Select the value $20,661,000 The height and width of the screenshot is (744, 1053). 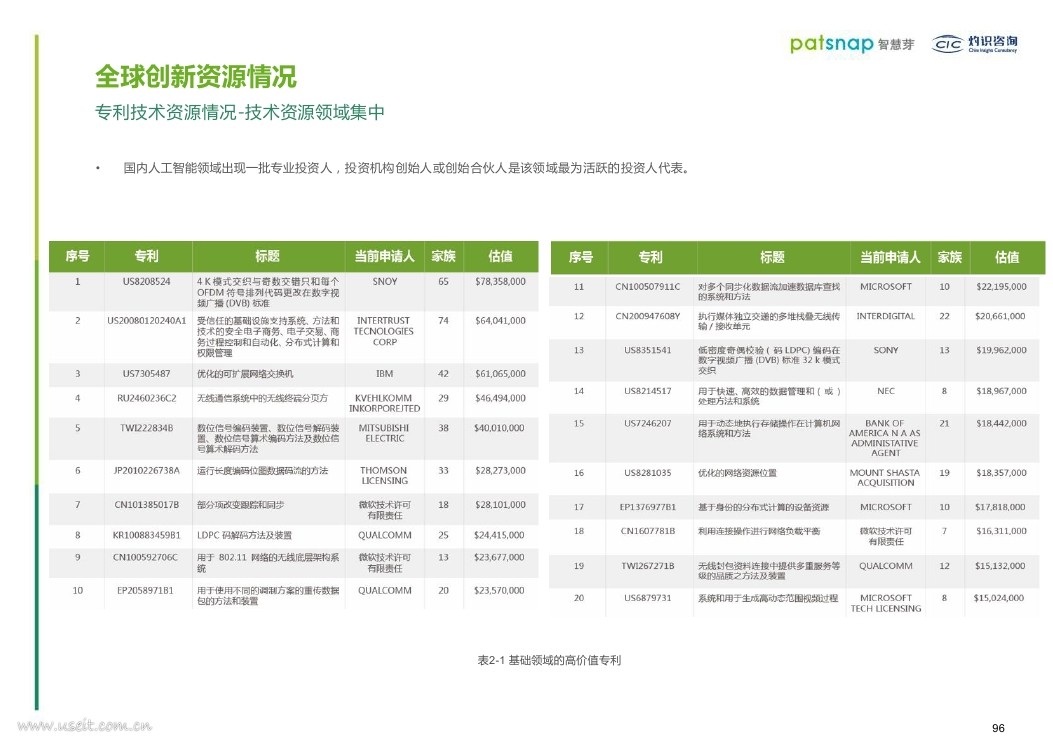coord(1000,316)
